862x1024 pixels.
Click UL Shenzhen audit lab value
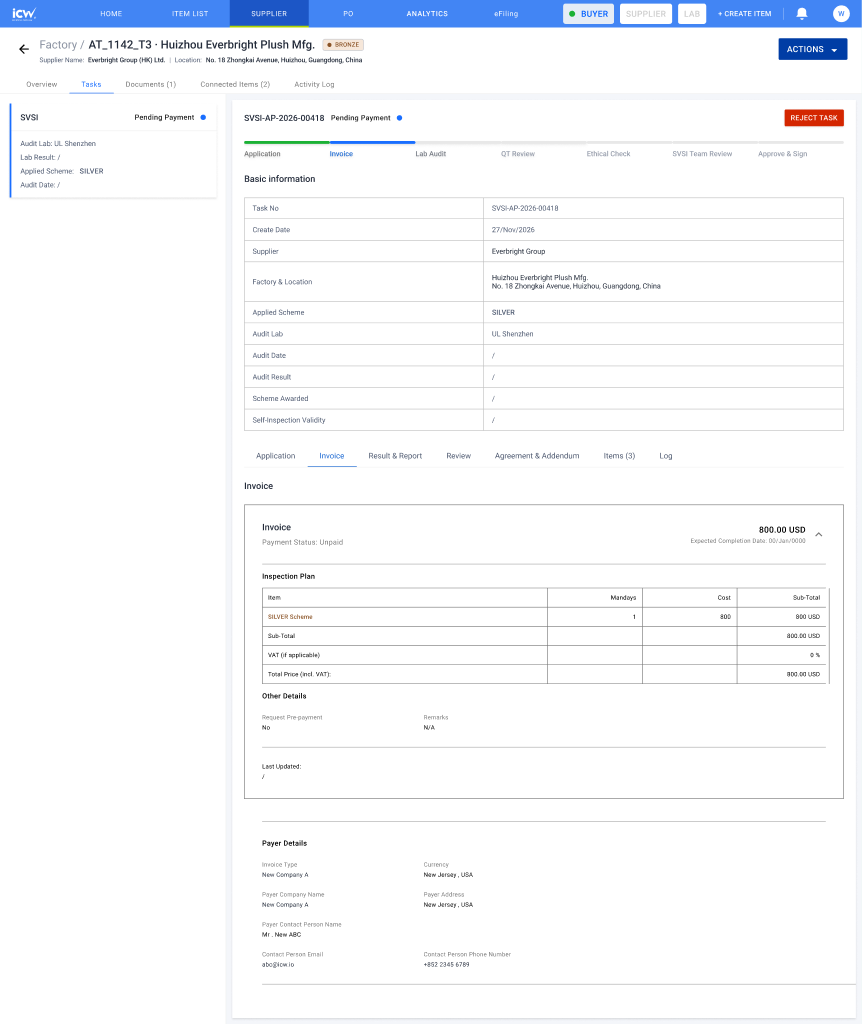coord(513,334)
